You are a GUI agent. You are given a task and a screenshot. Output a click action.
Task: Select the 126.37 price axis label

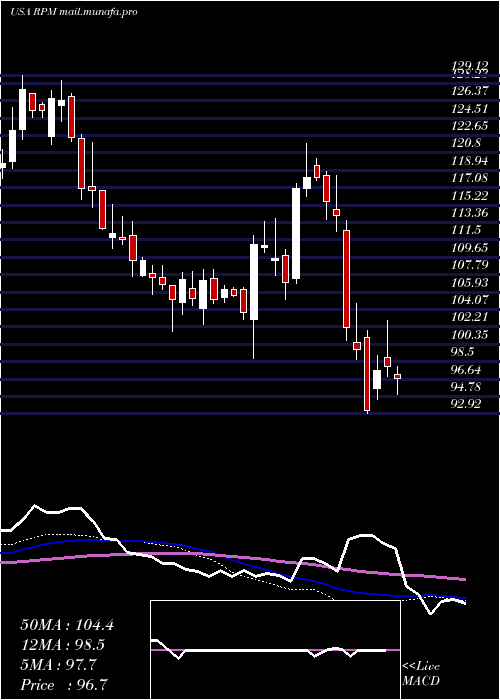coord(469,91)
